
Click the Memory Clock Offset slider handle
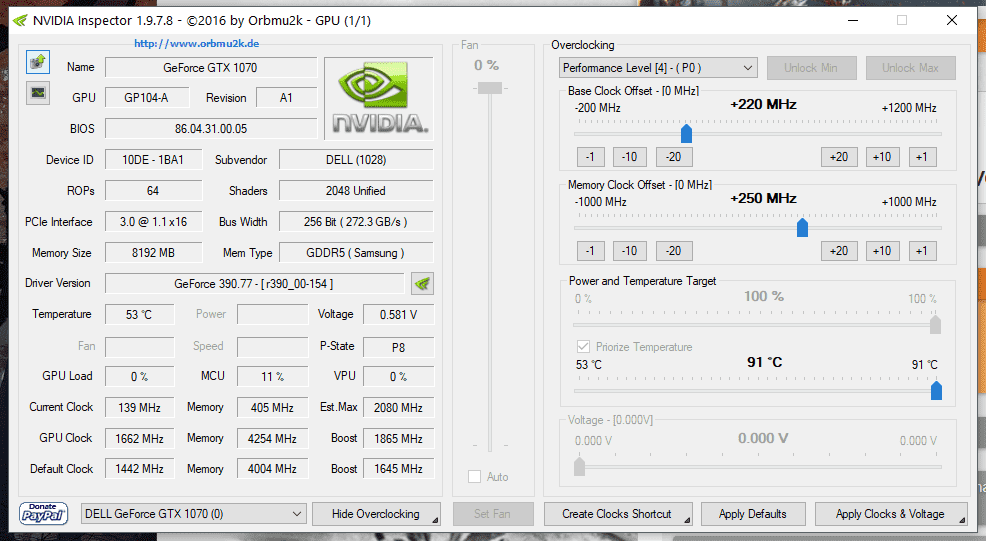click(802, 227)
